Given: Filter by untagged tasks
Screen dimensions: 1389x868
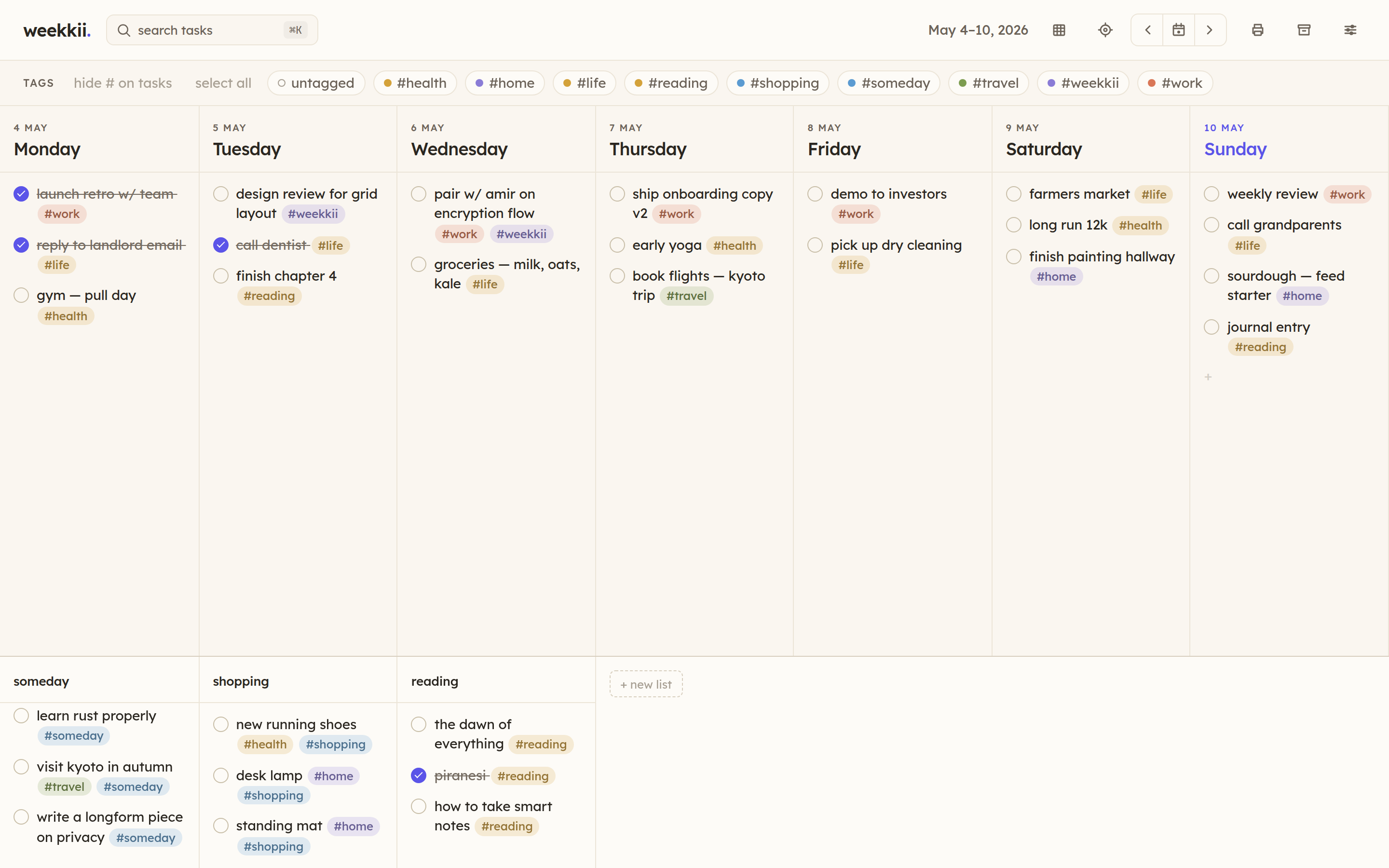Looking at the screenshot, I should click(x=316, y=83).
